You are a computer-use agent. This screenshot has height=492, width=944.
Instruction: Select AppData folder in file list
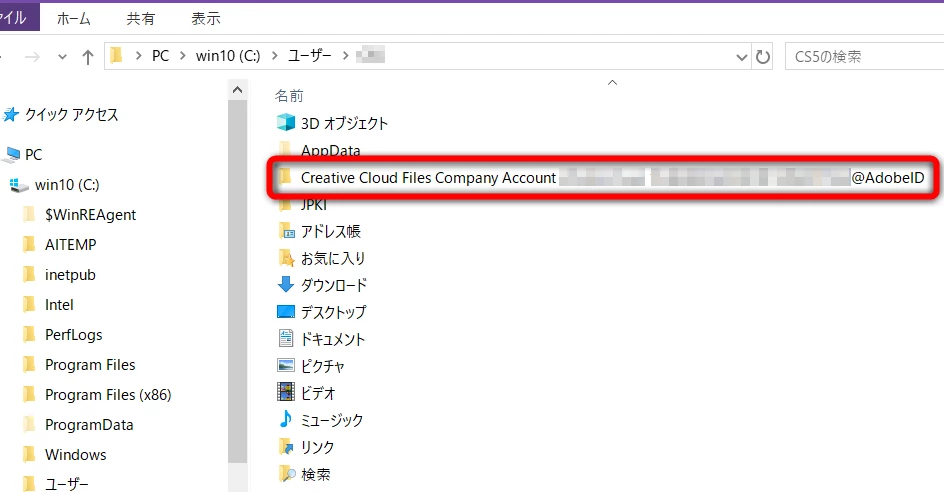[x=331, y=151]
